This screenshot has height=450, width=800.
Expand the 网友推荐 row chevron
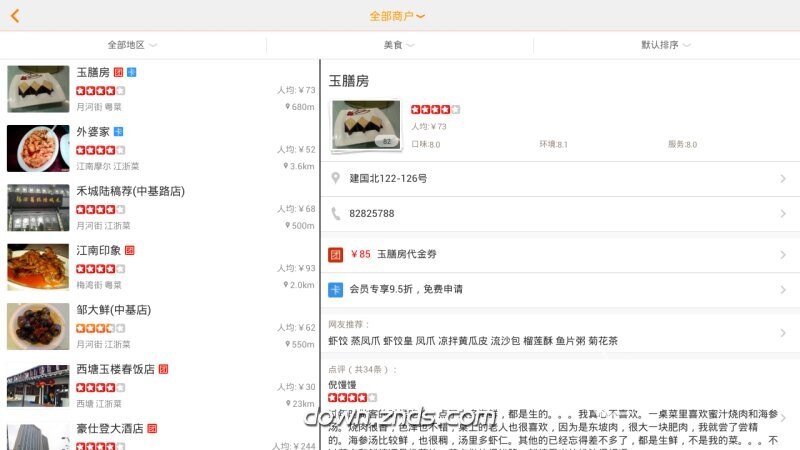(x=783, y=333)
